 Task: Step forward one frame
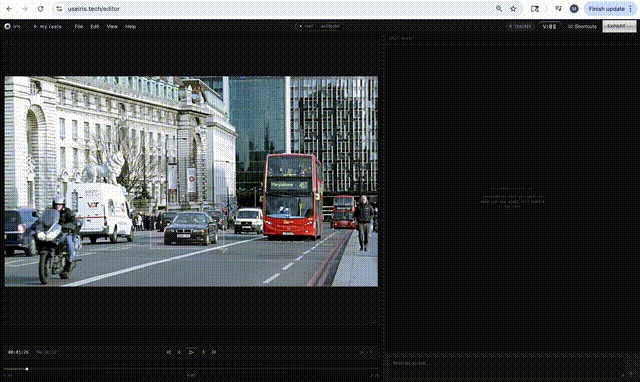[203, 352]
